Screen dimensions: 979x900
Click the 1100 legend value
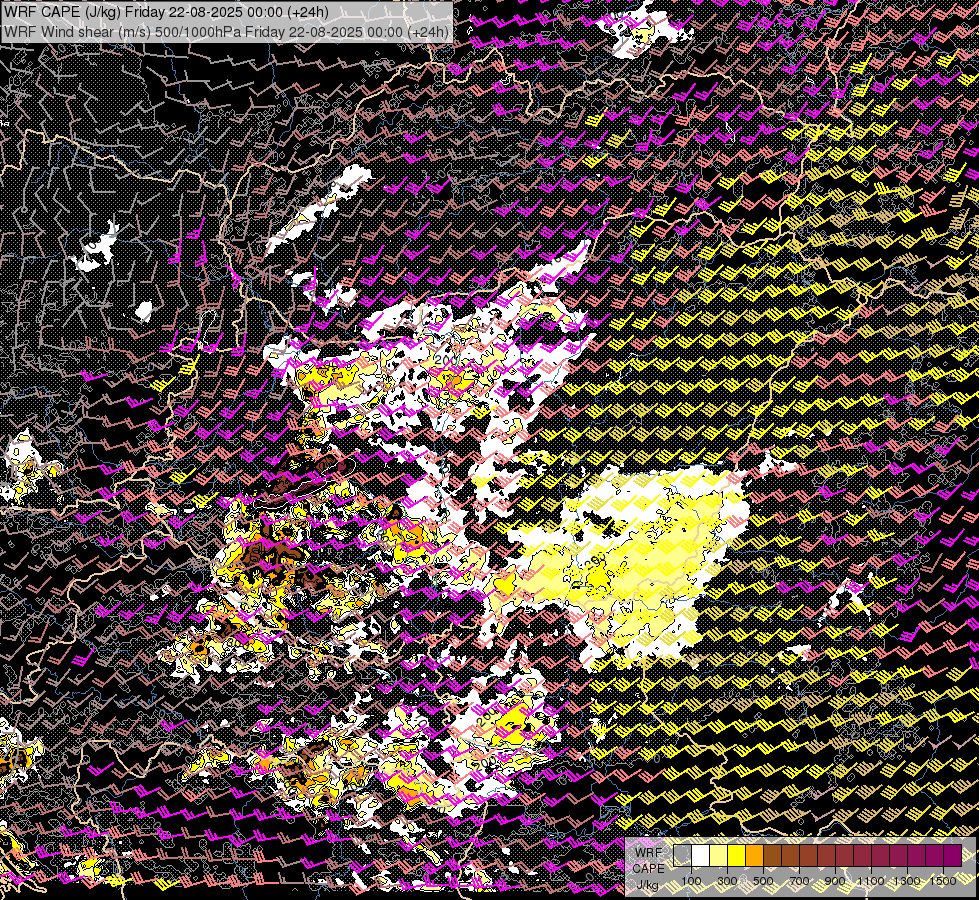click(x=871, y=881)
